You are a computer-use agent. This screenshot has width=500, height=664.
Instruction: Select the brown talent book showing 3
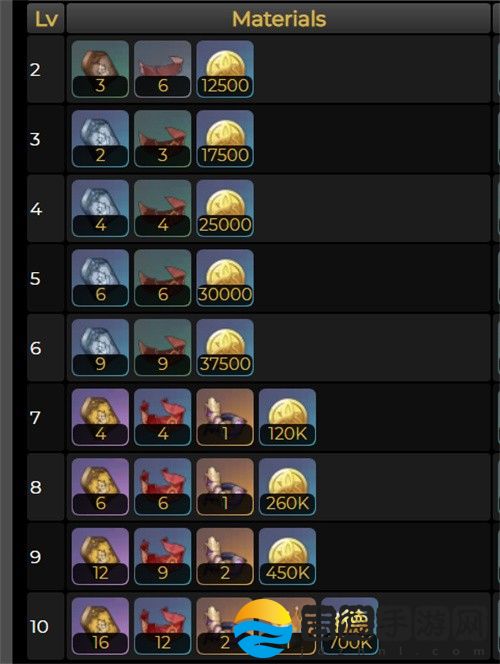point(100,69)
